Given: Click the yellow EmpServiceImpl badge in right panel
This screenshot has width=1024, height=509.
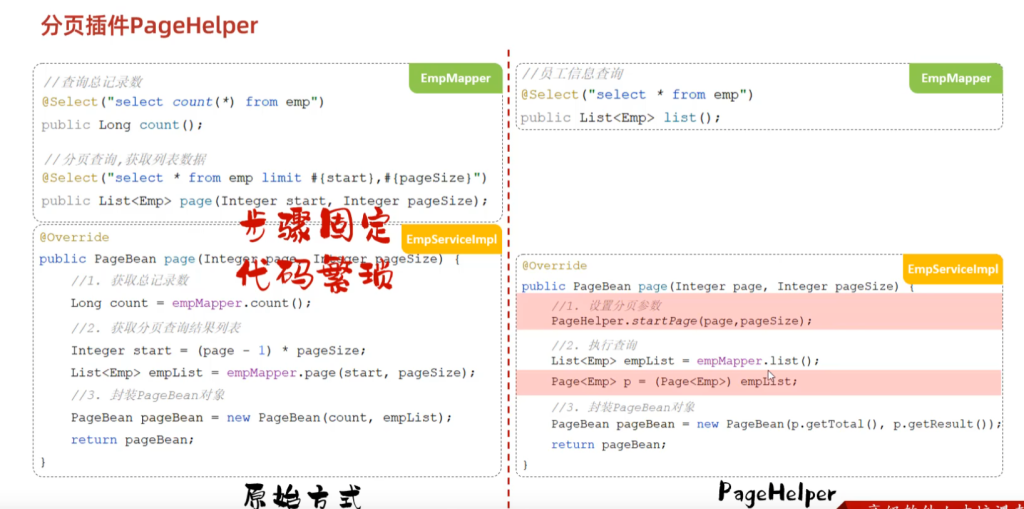Looking at the screenshot, I should tap(953, 269).
